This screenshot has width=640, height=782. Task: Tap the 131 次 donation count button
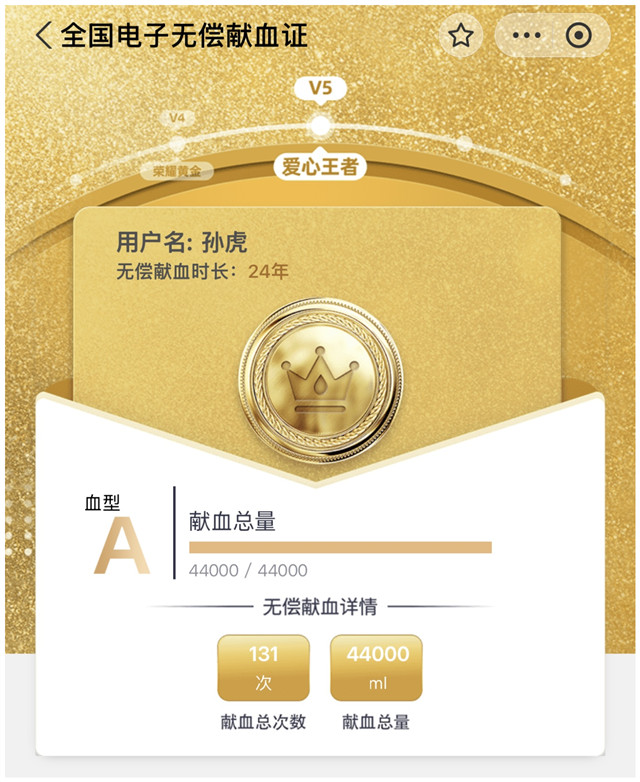[263, 667]
